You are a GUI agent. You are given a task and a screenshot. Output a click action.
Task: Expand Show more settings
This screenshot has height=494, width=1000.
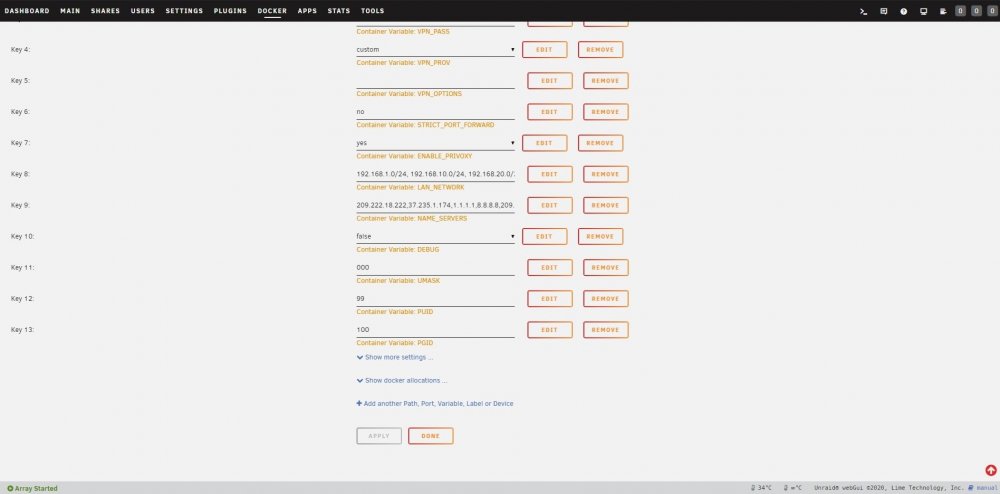395,358
